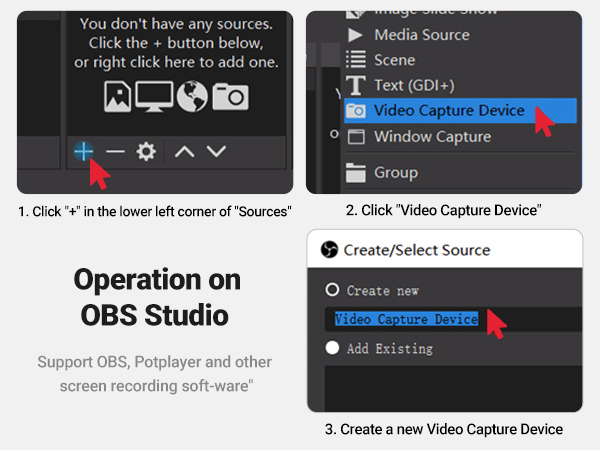Select the Add Existing radio button

click(332, 348)
